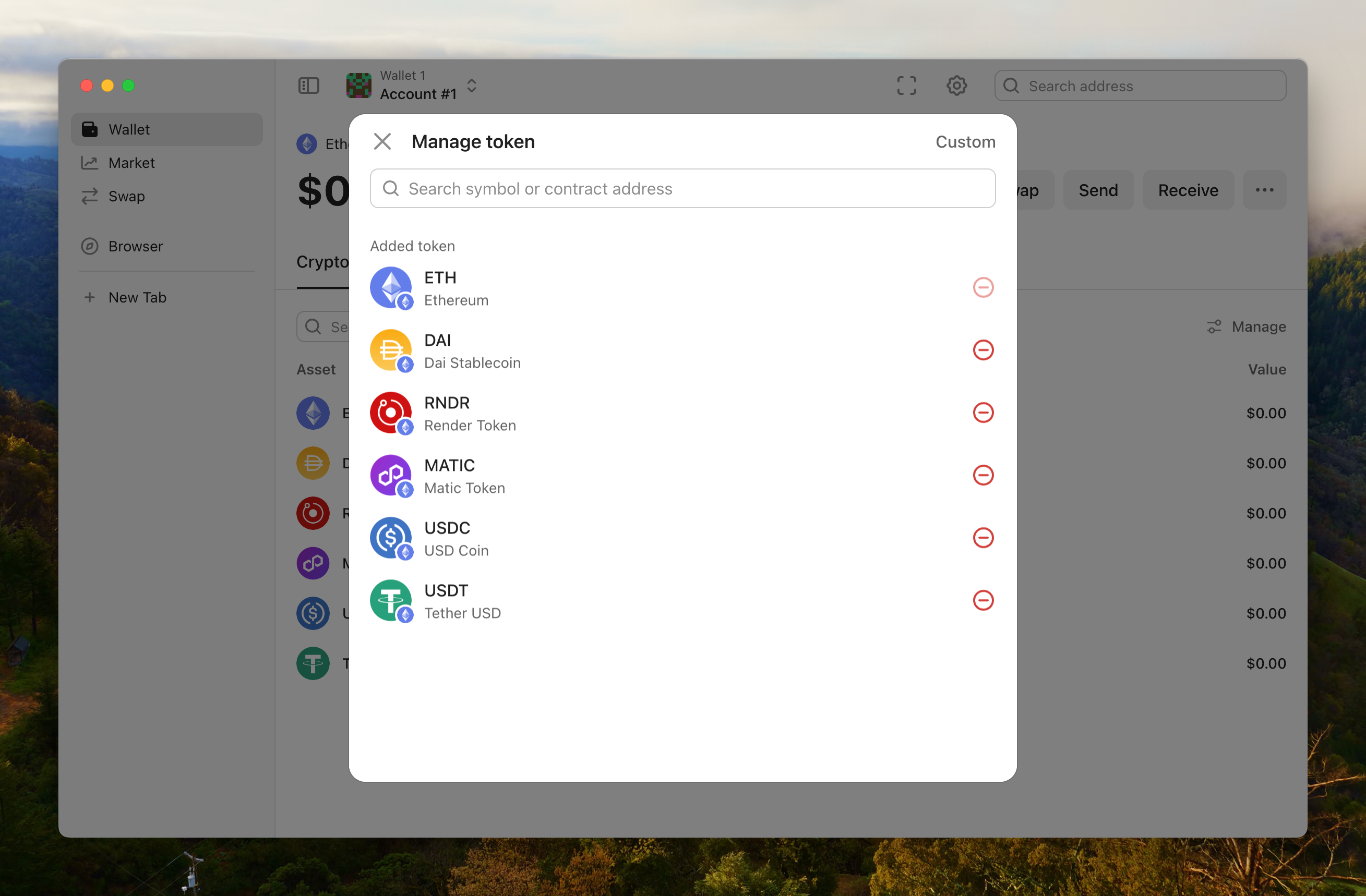Select the Dai Stablecoin row label
Viewport: 1366px width, 896px height.
coord(472,362)
